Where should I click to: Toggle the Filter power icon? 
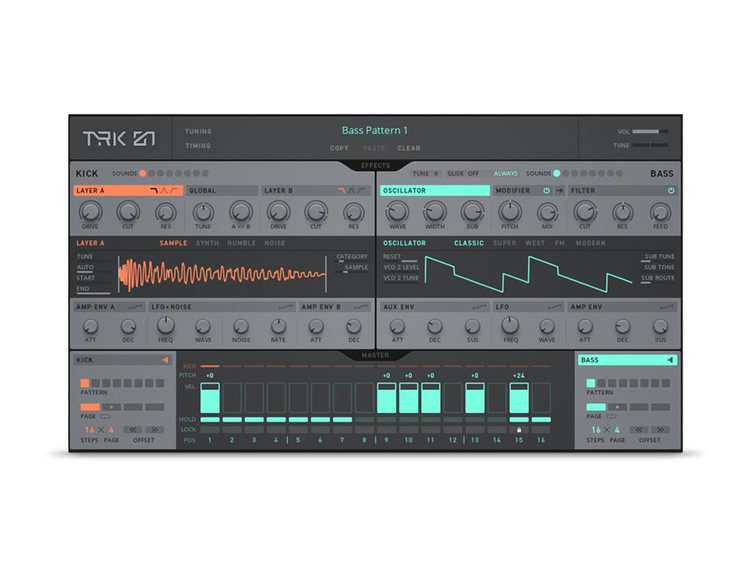click(x=671, y=190)
